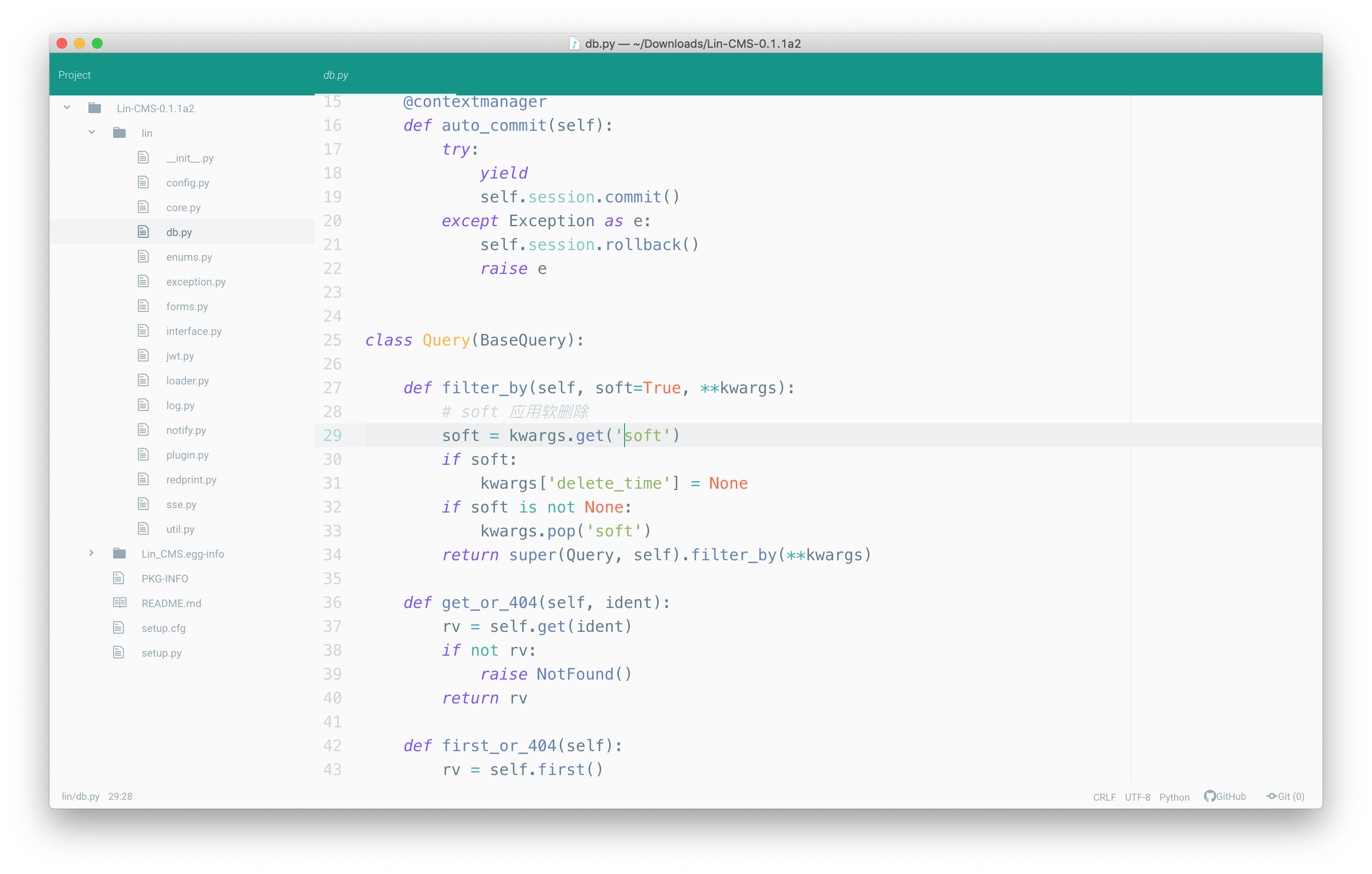The height and width of the screenshot is (874, 1372).
Task: Switch to the db.py tab
Action: coord(336,74)
